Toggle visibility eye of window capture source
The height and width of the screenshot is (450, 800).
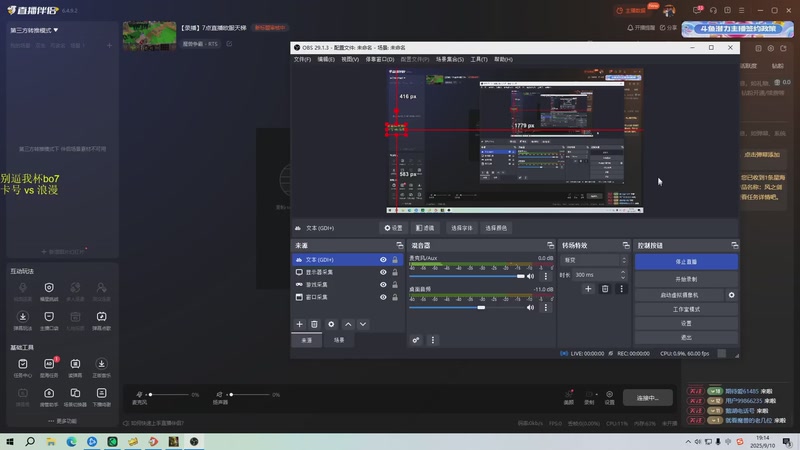pos(383,297)
